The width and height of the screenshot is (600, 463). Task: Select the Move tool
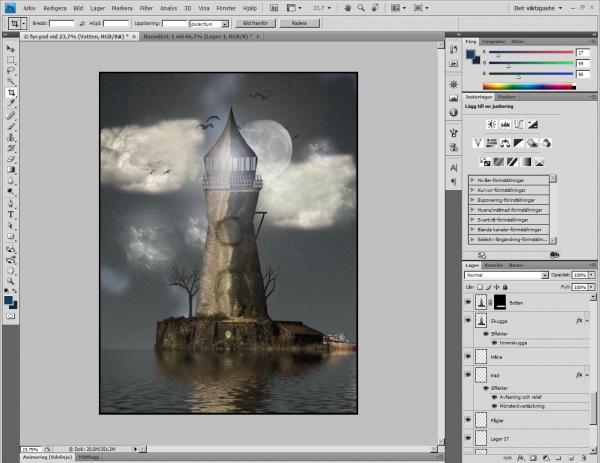(10, 49)
